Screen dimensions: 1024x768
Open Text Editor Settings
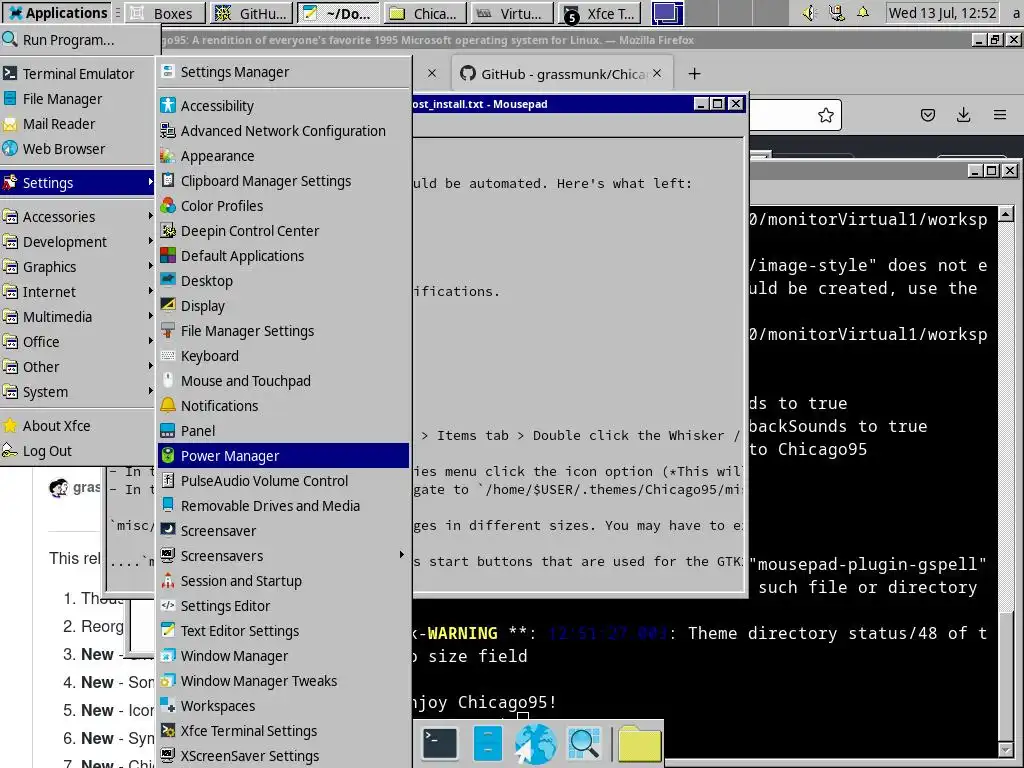283,631
